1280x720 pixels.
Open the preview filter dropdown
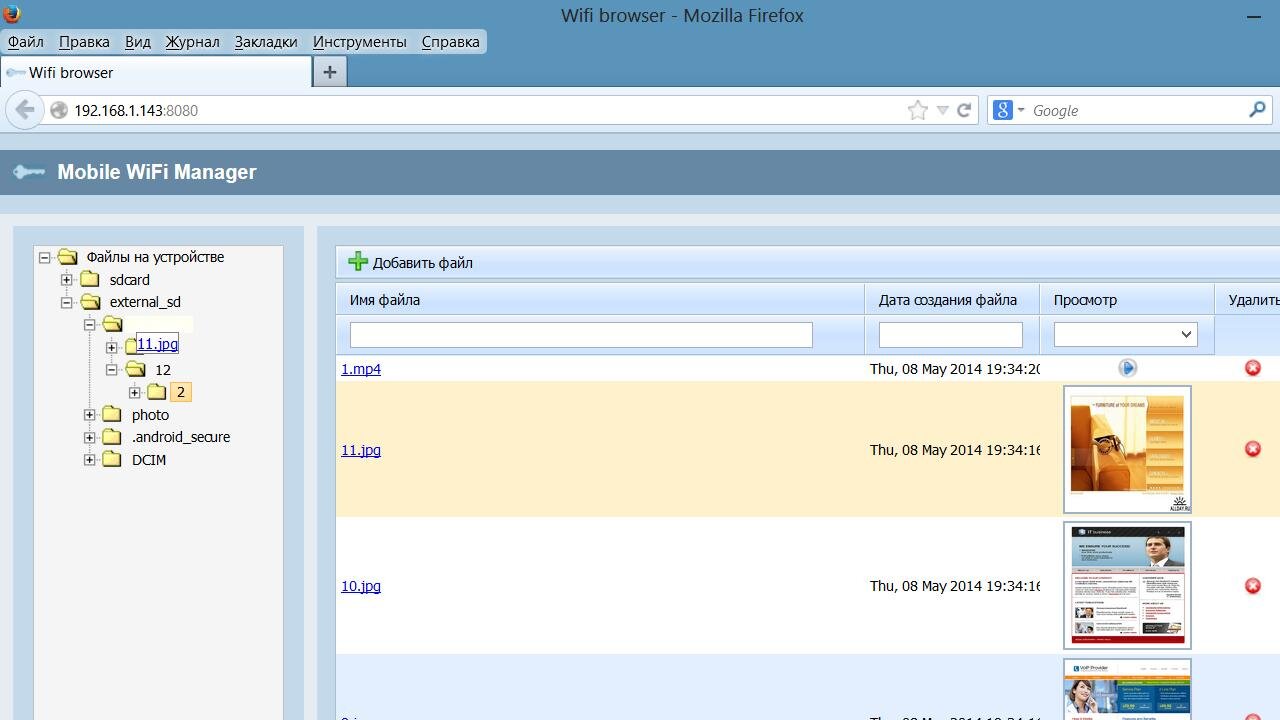pos(1126,334)
